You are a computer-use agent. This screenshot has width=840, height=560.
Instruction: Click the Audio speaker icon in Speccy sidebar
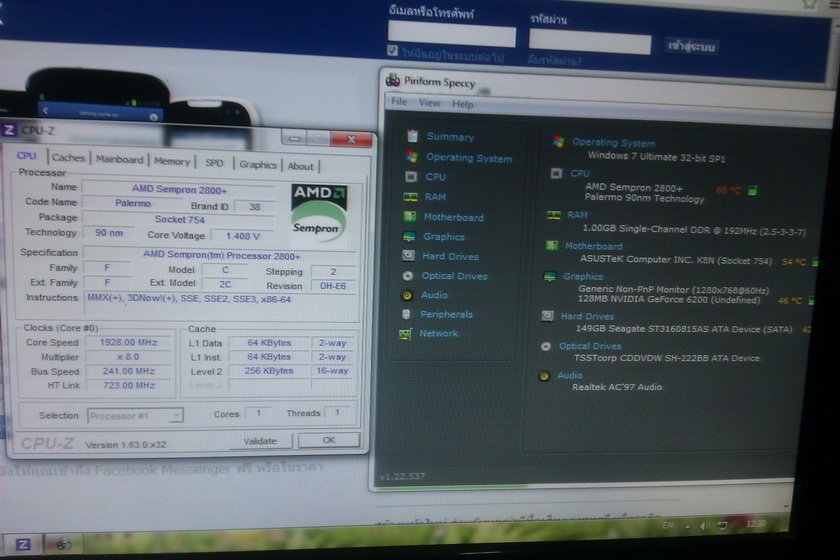click(x=407, y=295)
